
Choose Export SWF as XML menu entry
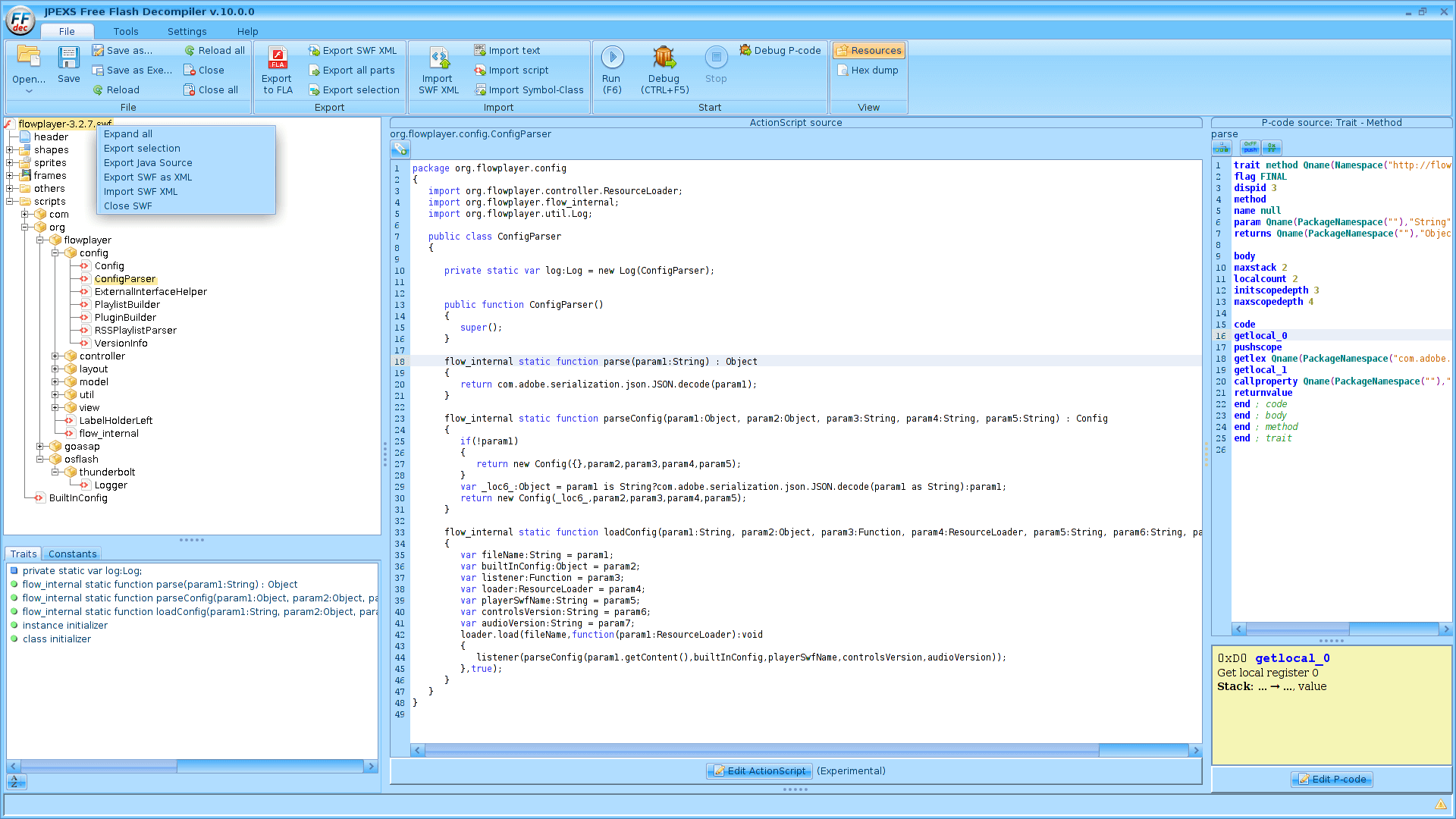tap(187, 177)
